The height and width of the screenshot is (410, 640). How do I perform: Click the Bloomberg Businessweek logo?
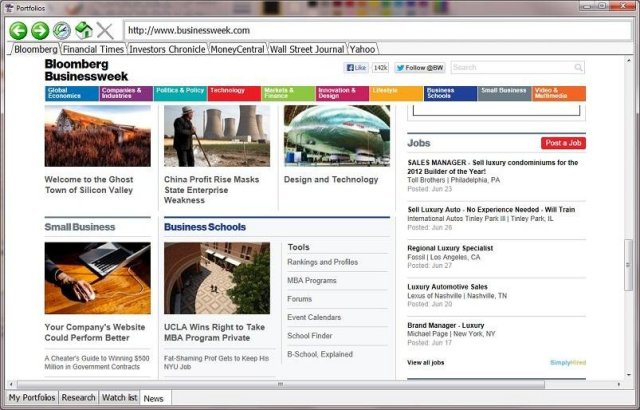click(86, 70)
